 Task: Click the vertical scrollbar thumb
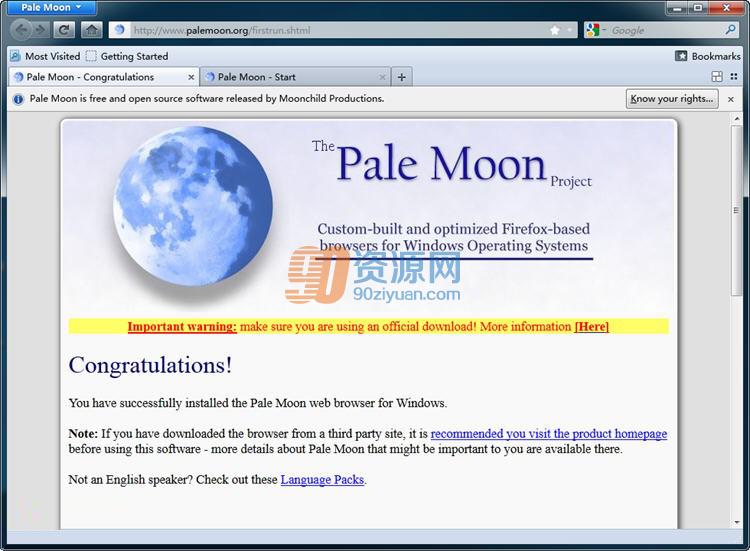737,211
